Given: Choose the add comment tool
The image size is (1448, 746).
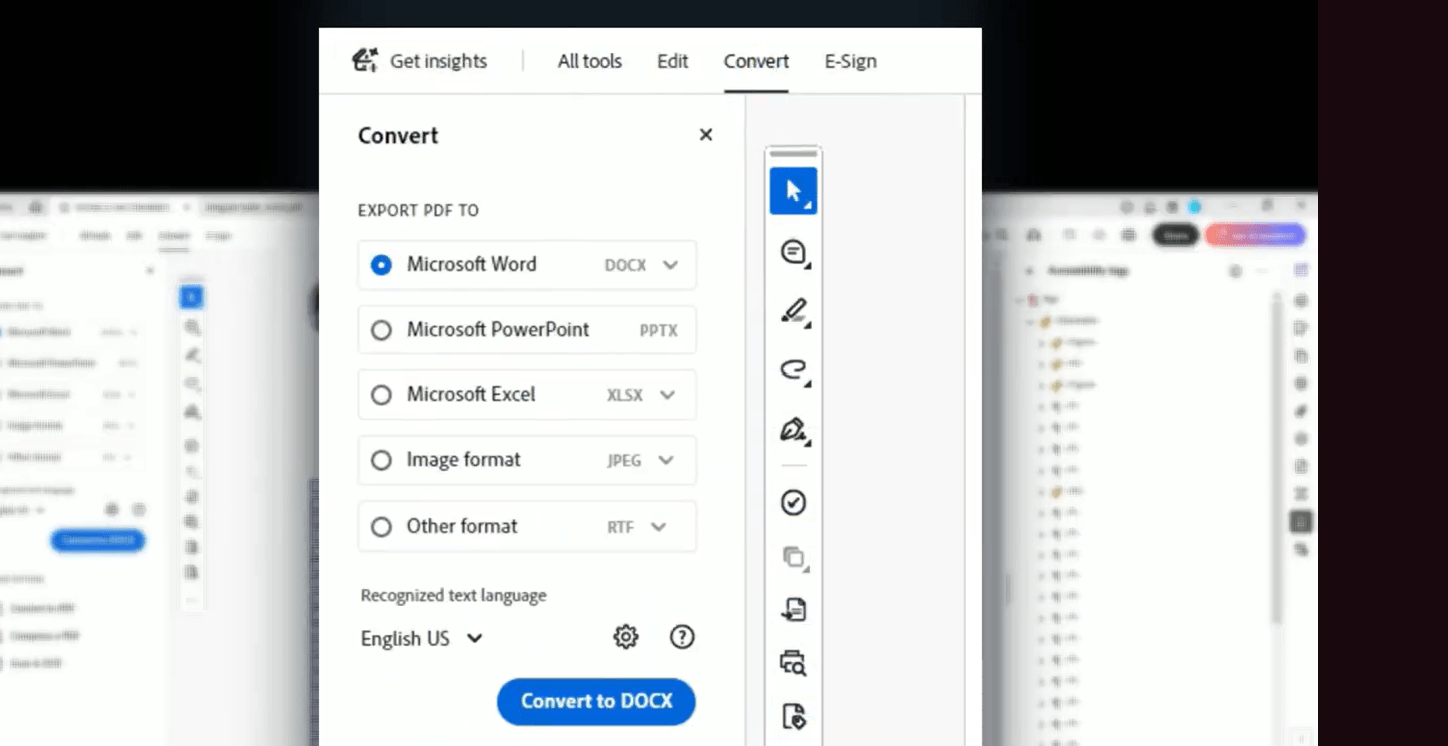Looking at the screenshot, I should point(793,252).
